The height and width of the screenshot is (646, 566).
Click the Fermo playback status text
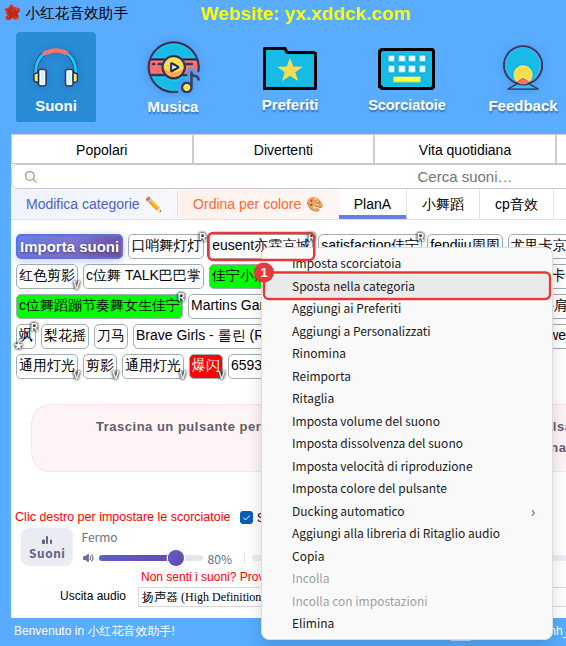pos(99,538)
